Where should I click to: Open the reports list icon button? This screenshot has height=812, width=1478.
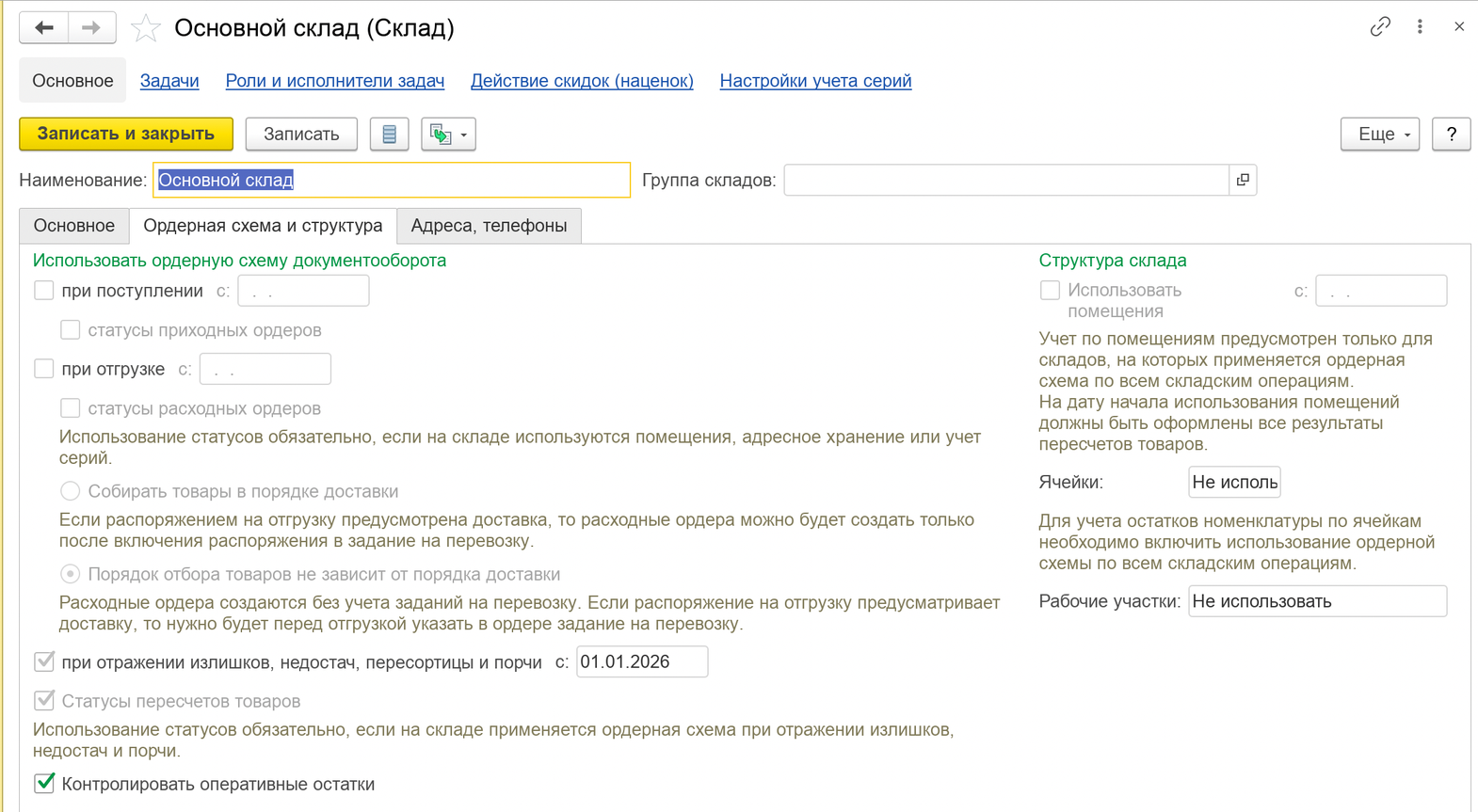[389, 135]
